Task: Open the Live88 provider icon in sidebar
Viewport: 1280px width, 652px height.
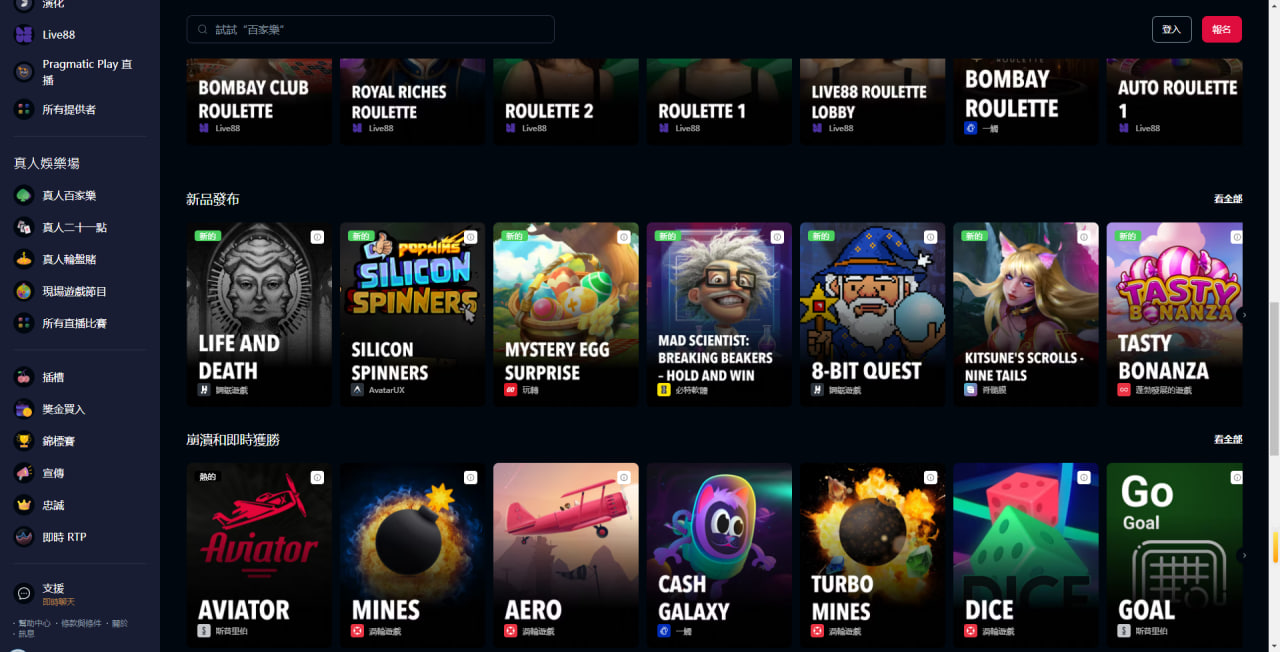Action: (24, 34)
